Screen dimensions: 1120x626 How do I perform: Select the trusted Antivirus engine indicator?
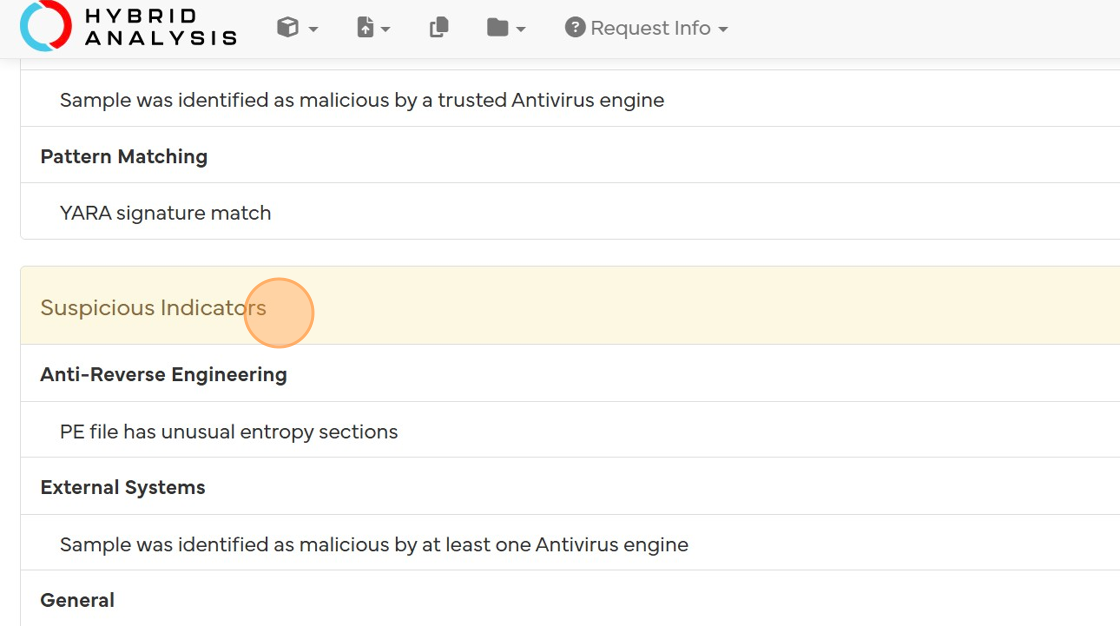click(x=361, y=99)
